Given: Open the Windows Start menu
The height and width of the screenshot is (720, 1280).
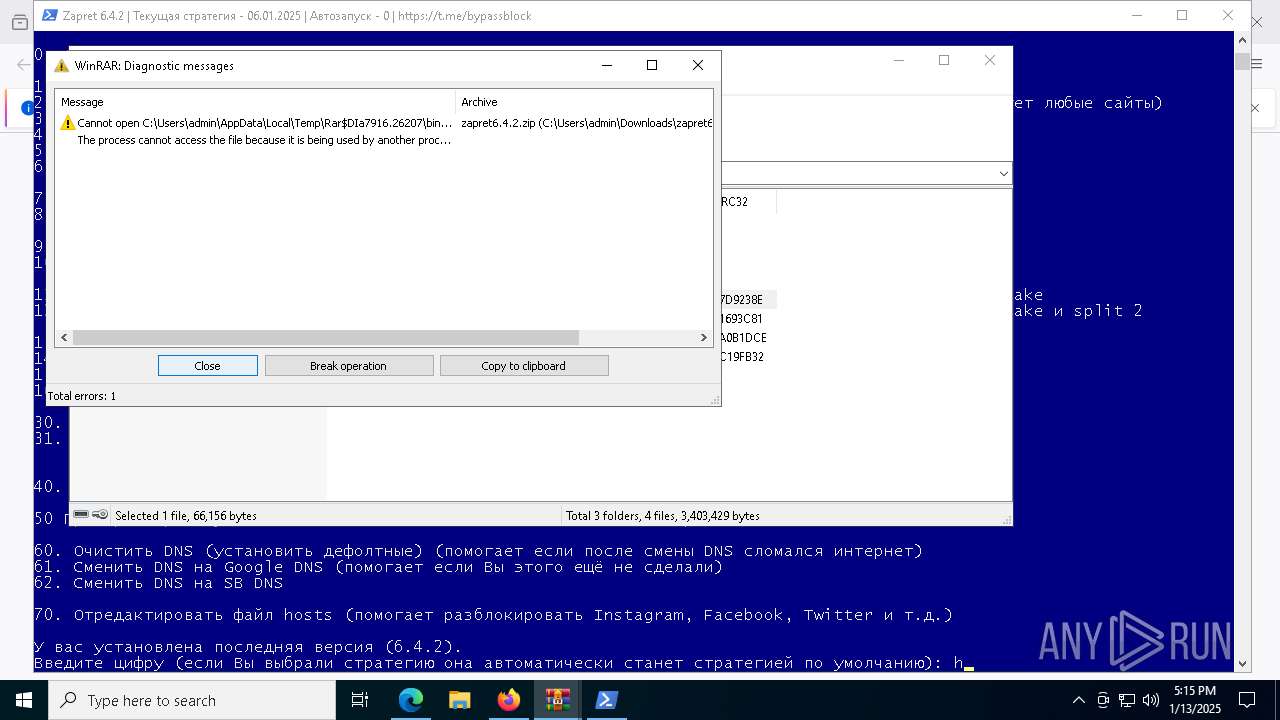Looking at the screenshot, I should tap(24, 700).
